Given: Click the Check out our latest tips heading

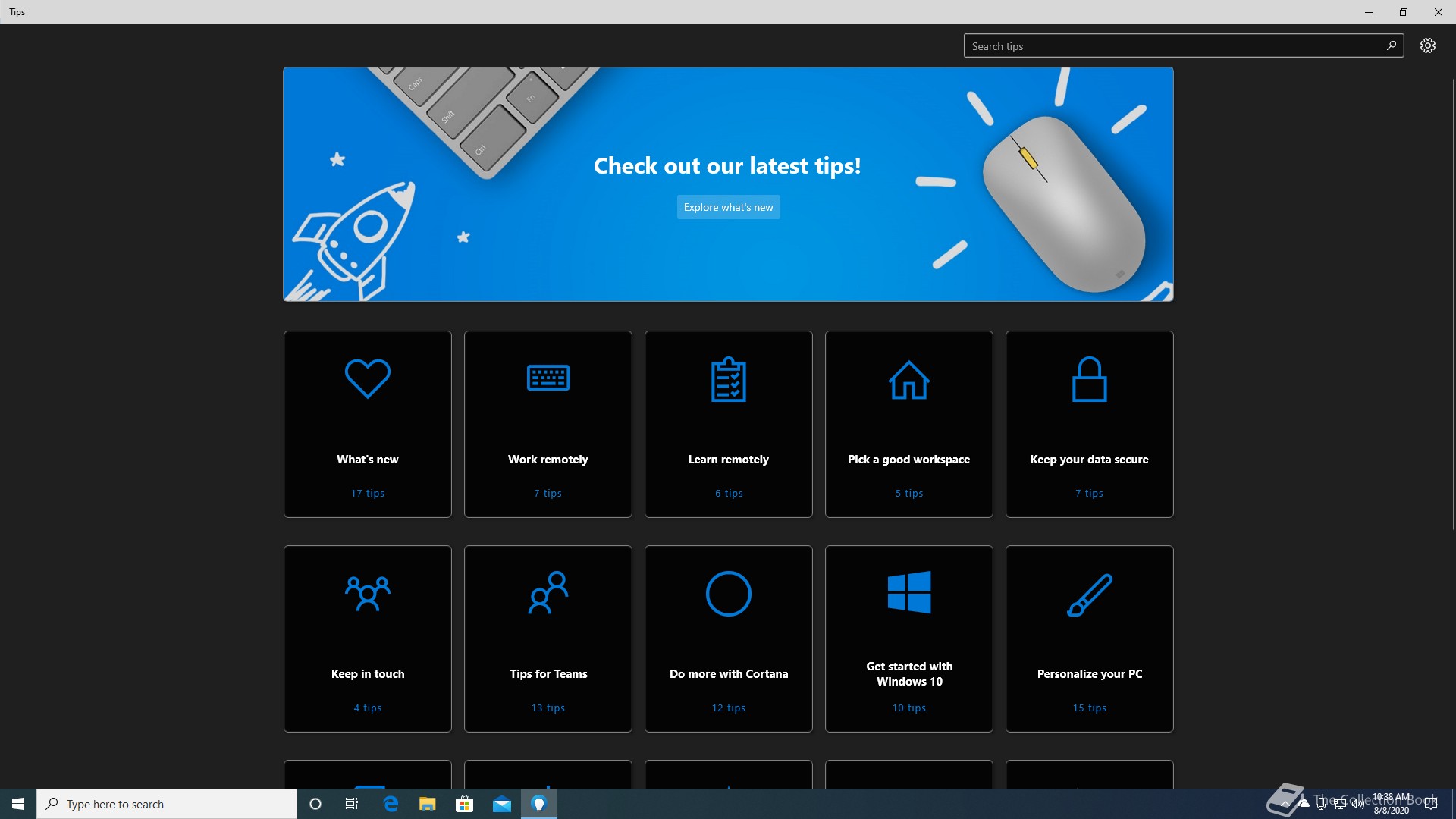Looking at the screenshot, I should (x=727, y=166).
